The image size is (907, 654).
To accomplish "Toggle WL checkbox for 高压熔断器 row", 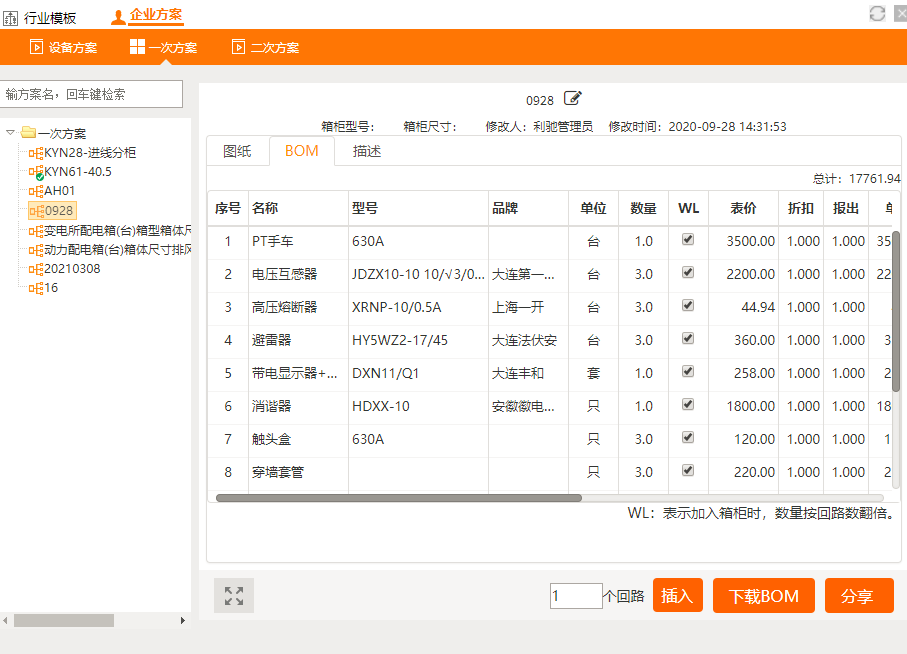I will [x=688, y=305].
